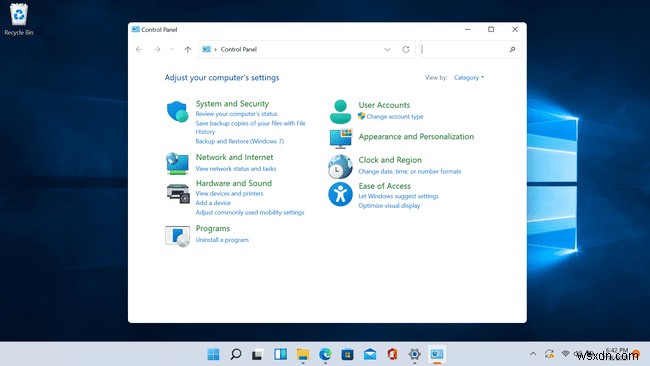The height and width of the screenshot is (366, 650).
Task: Click the Clock and Region globe-clock icon
Action: [x=340, y=166]
